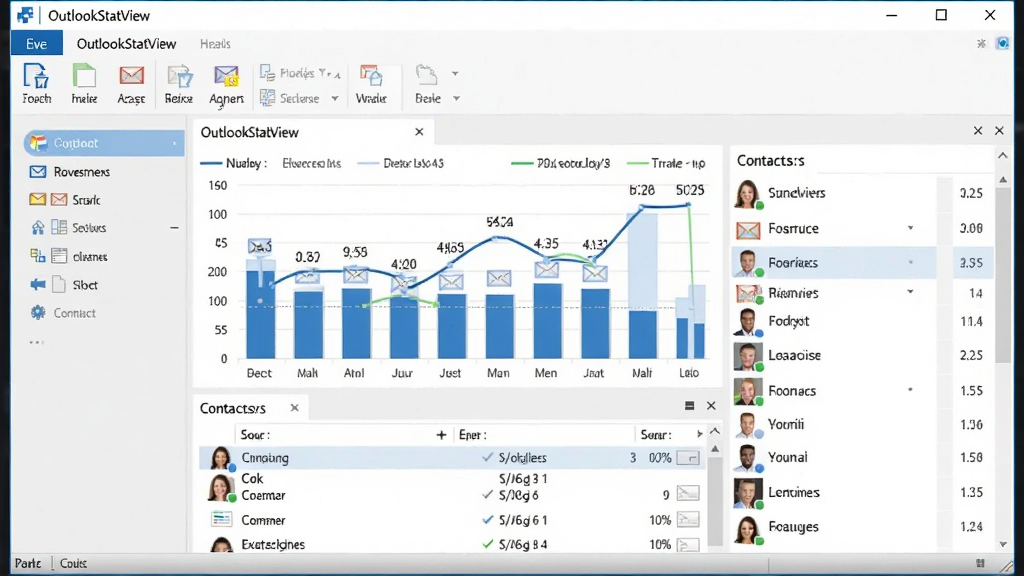The width and height of the screenshot is (1024, 576).
Task: Click the column header right arrow
Action: (699, 434)
